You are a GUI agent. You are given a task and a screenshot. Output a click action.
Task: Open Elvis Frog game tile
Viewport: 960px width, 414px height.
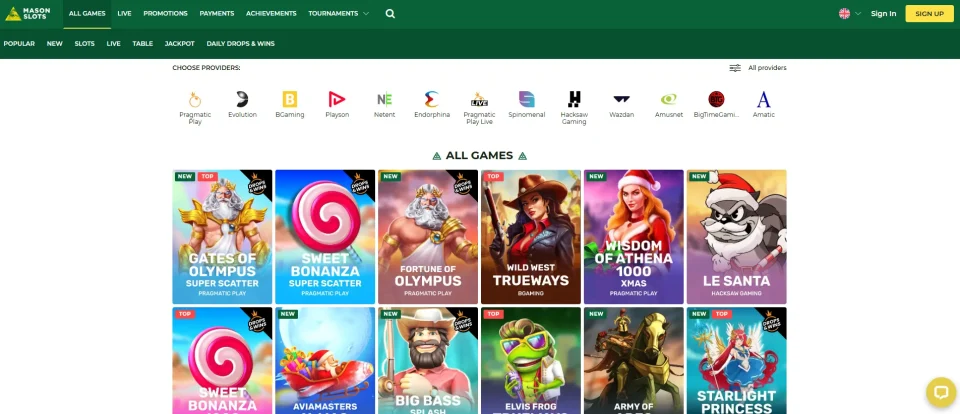pyautogui.click(x=531, y=361)
